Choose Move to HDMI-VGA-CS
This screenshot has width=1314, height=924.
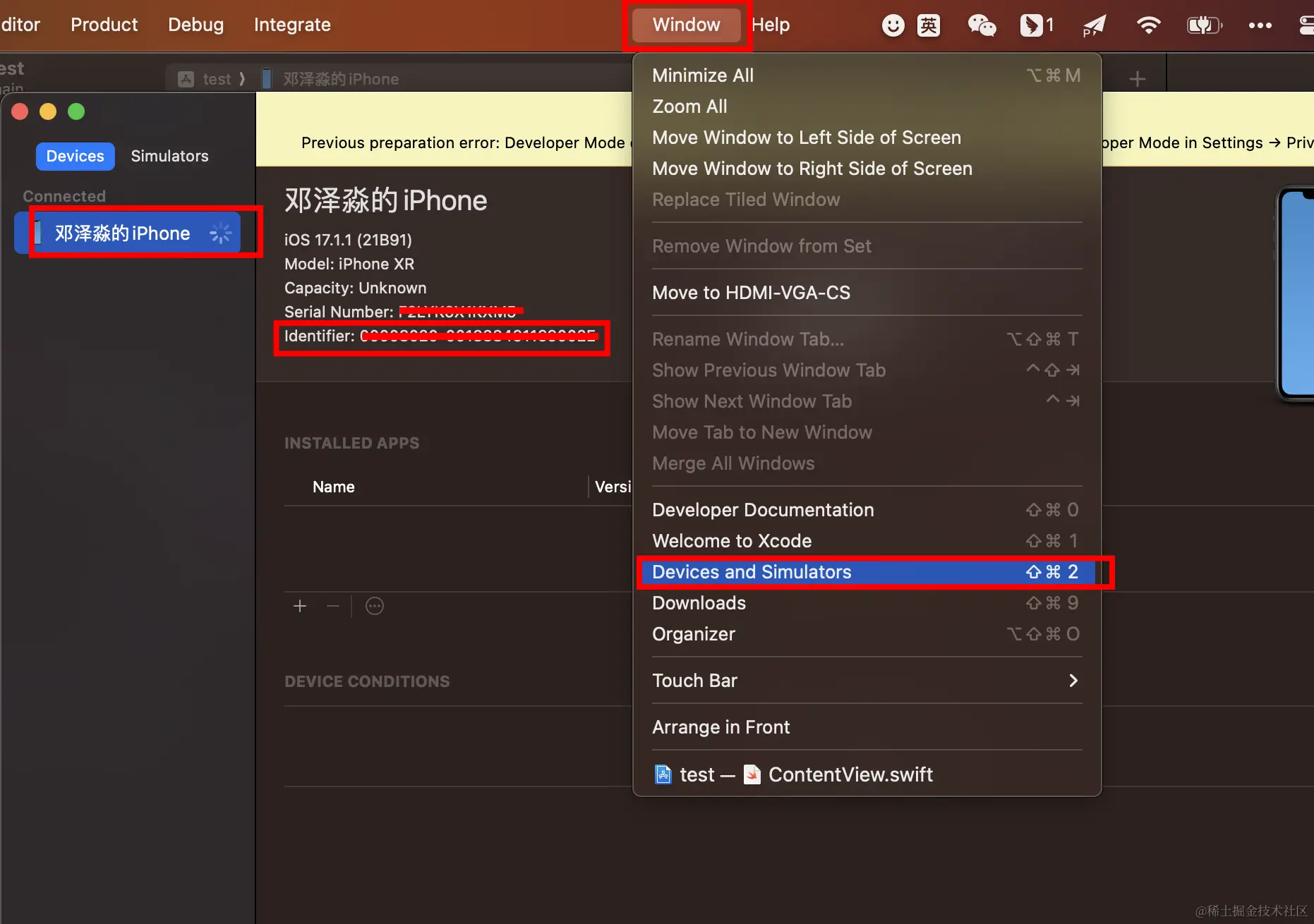click(x=867, y=293)
